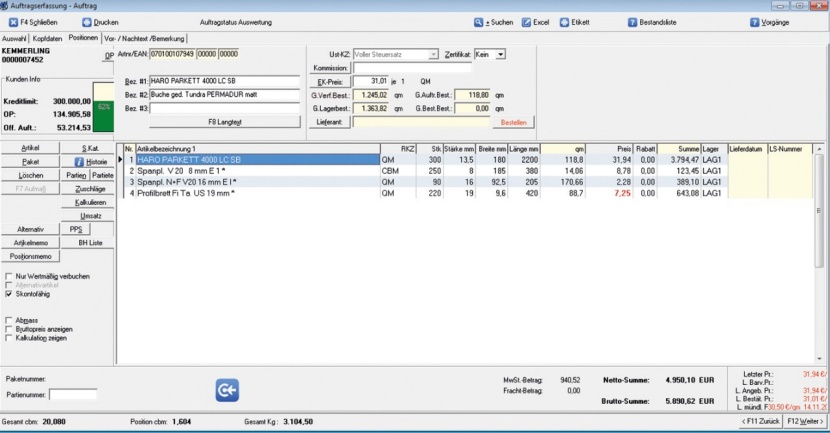Click the green credit limit usage bar
Viewport: 830px width, 433px height.
pos(103,111)
